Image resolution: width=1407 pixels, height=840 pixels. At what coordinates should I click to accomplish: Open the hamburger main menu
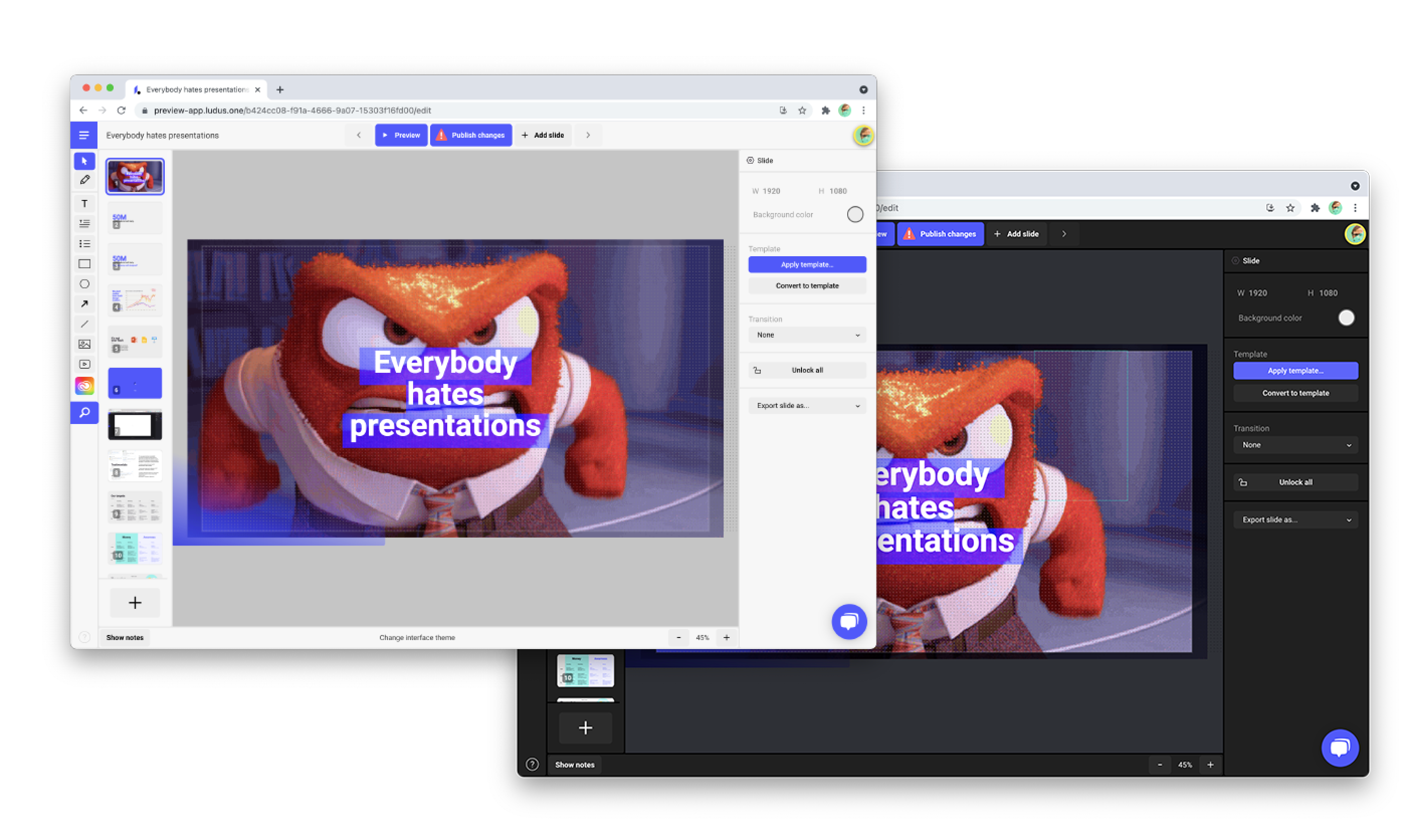tap(84, 135)
